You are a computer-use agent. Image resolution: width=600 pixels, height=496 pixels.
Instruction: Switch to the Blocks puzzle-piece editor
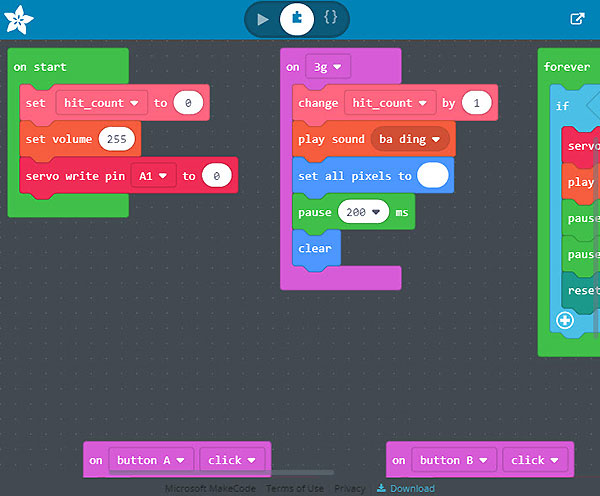coord(297,18)
